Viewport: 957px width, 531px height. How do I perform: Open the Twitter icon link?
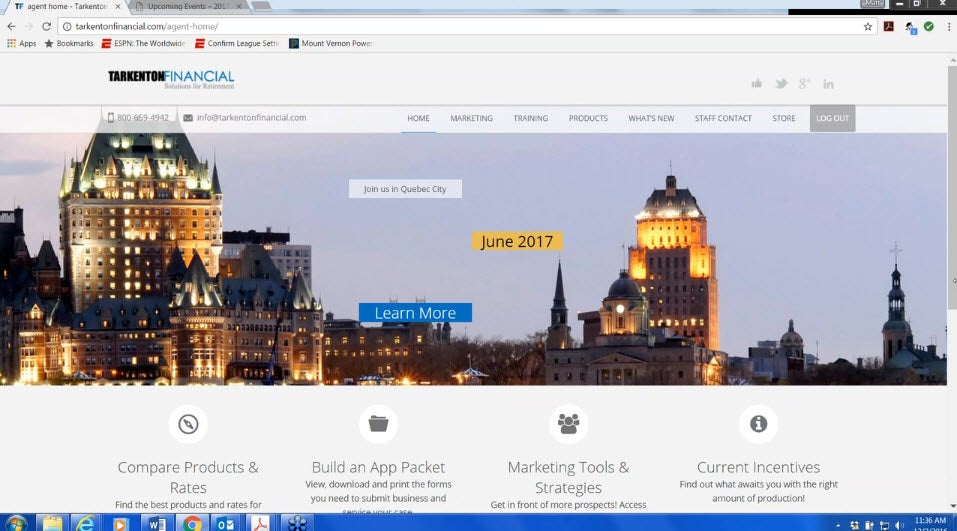coord(781,84)
